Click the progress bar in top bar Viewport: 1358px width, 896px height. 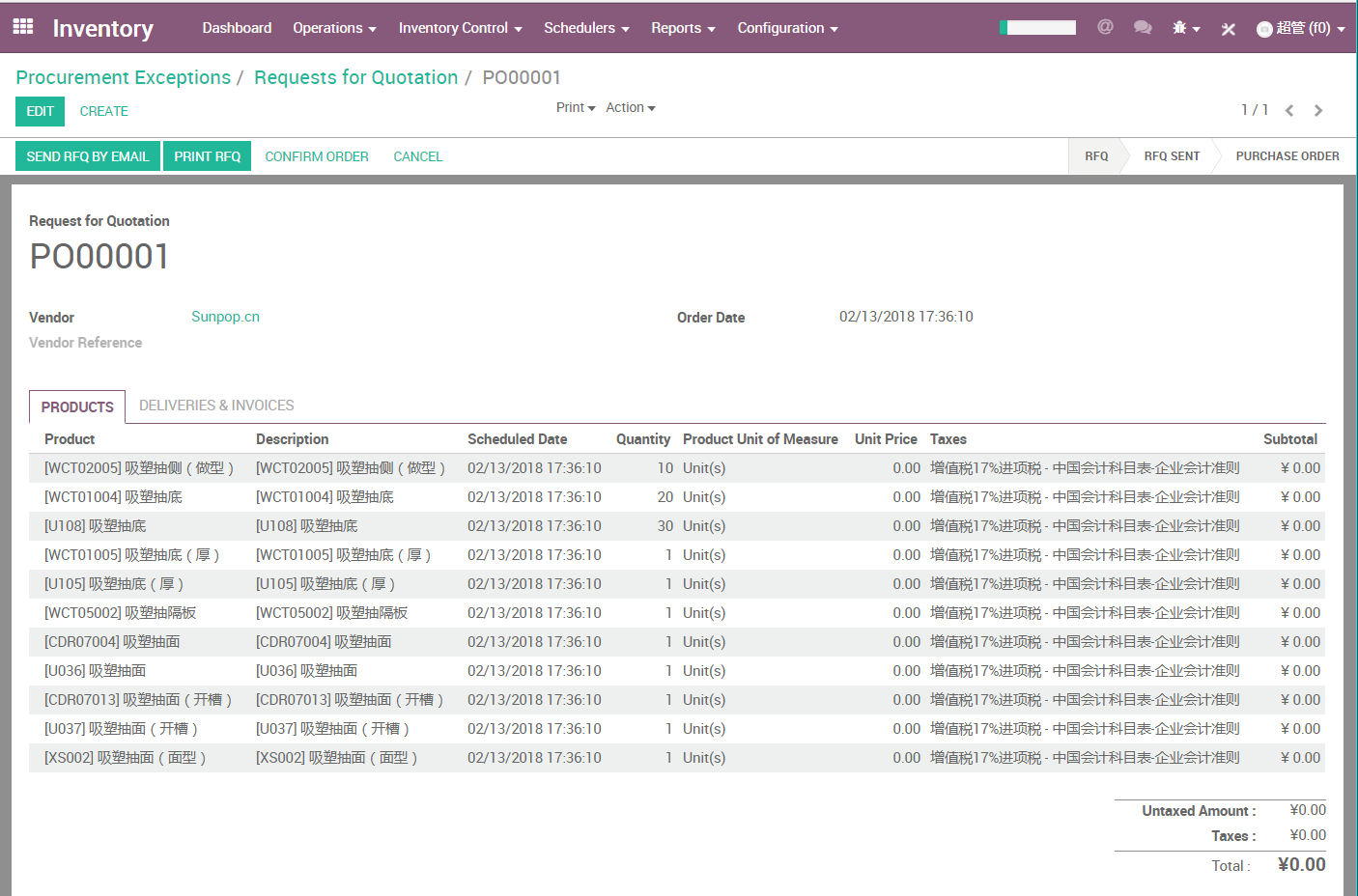[x=1037, y=28]
